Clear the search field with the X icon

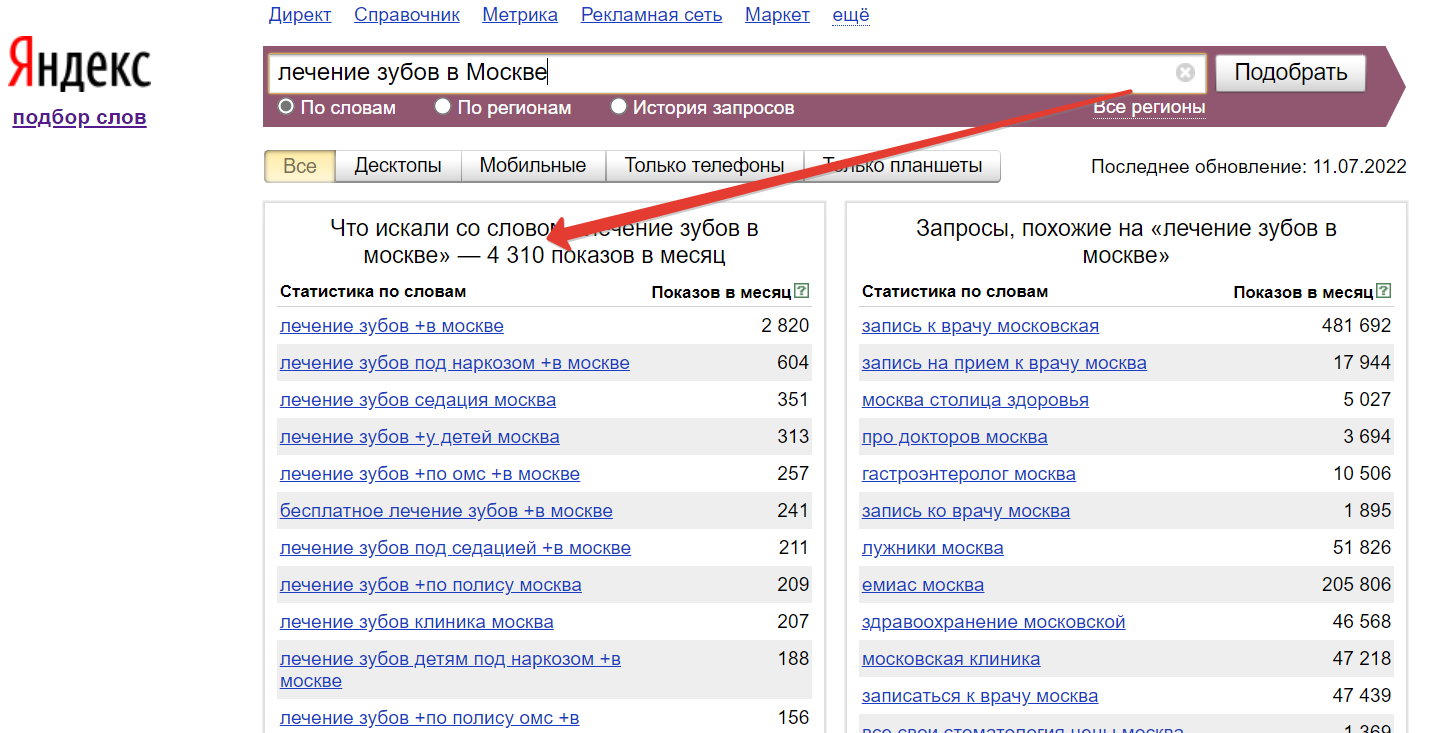click(x=1185, y=72)
